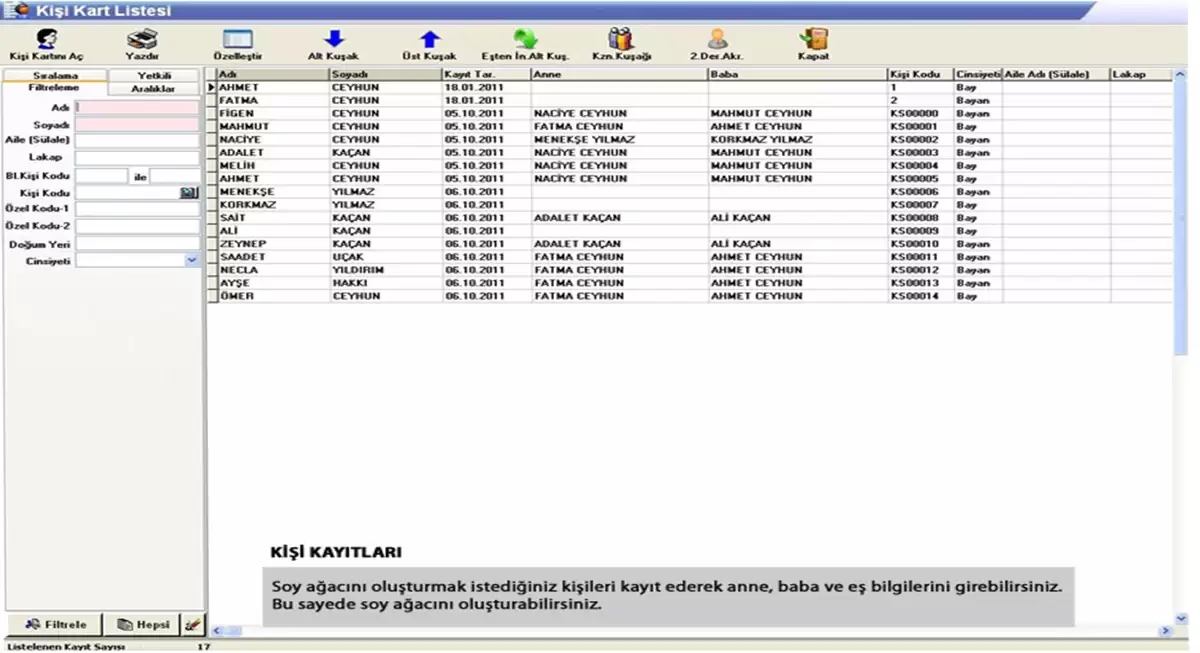Click the horizontal scrollbar left arrow
The image size is (1200, 653).
[218, 631]
